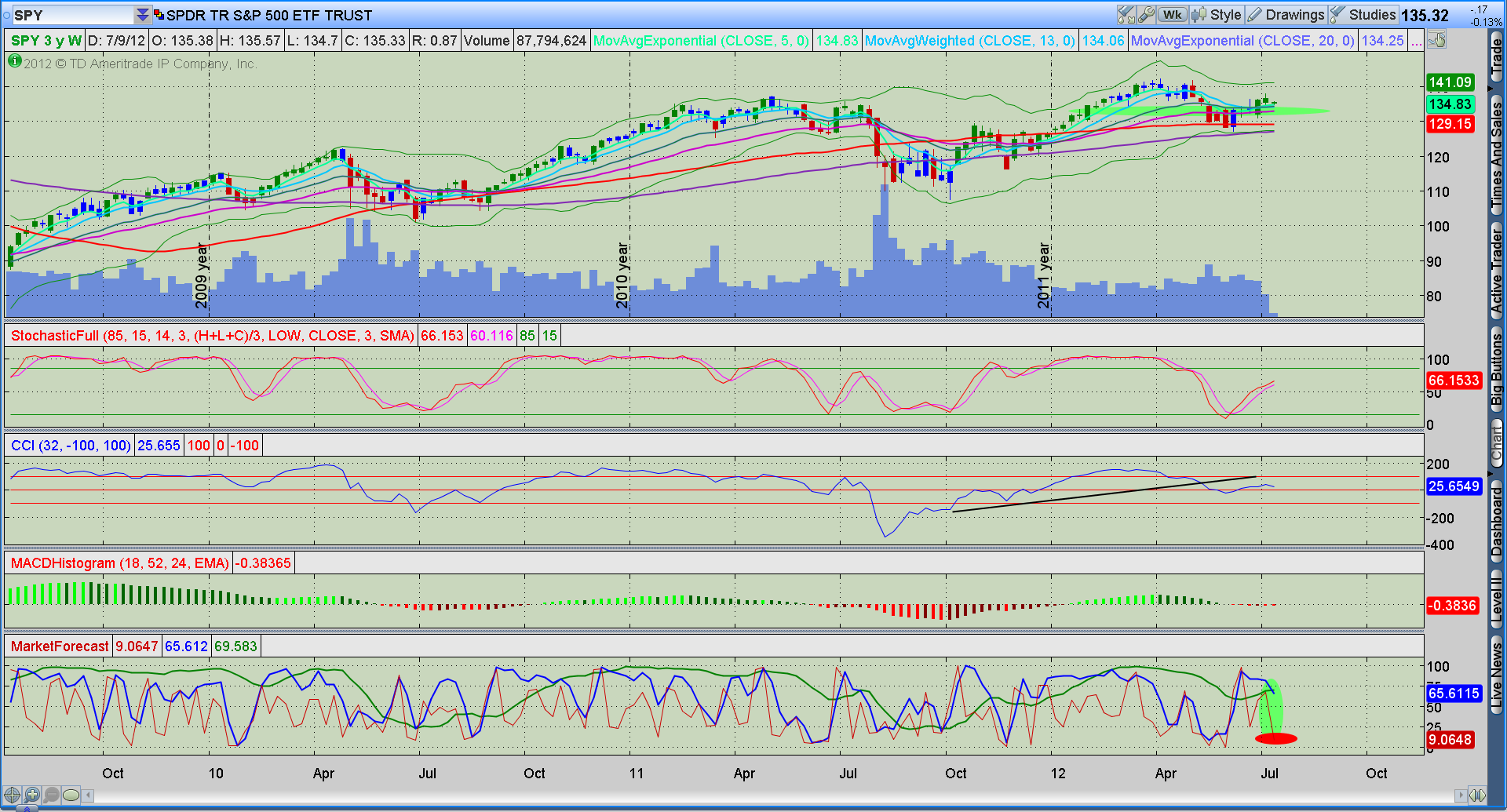
Task: Click the SPY 3 y W chart title
Action: 46,41
